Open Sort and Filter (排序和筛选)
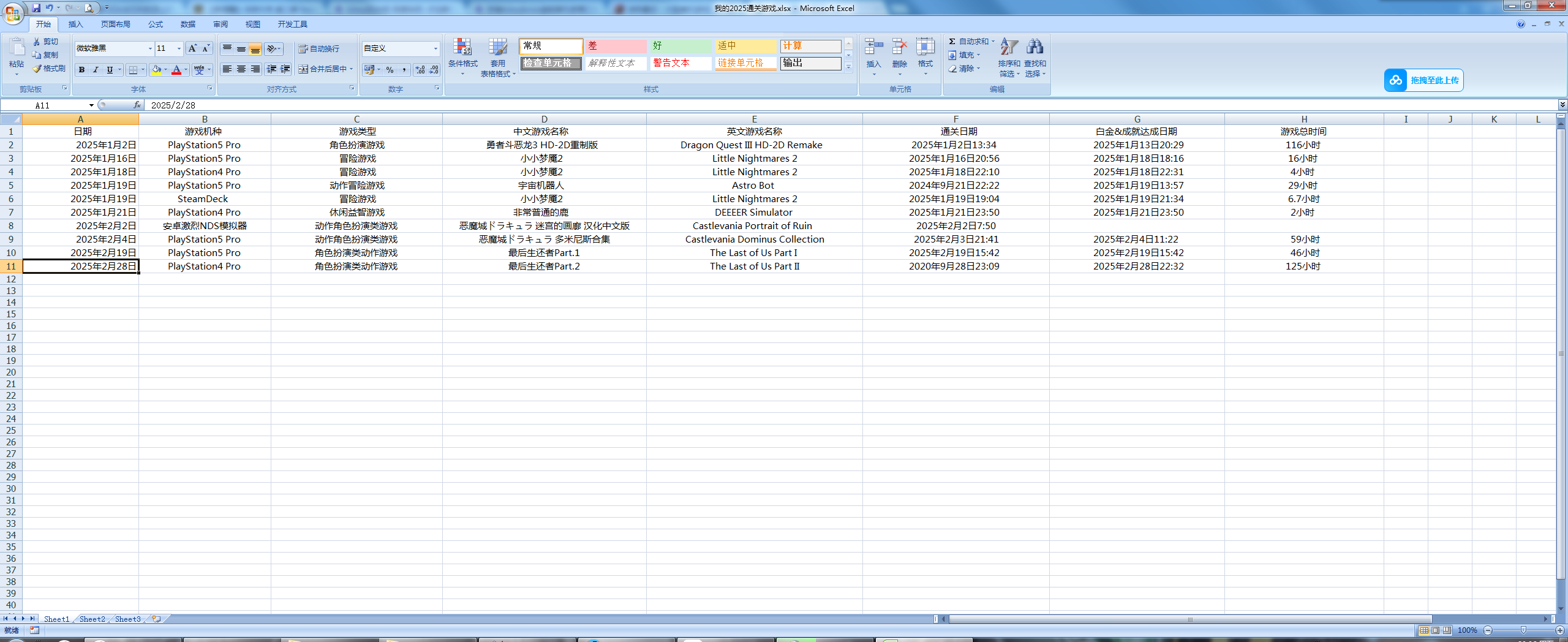This screenshot has height=642, width=1568. pos(1009,57)
